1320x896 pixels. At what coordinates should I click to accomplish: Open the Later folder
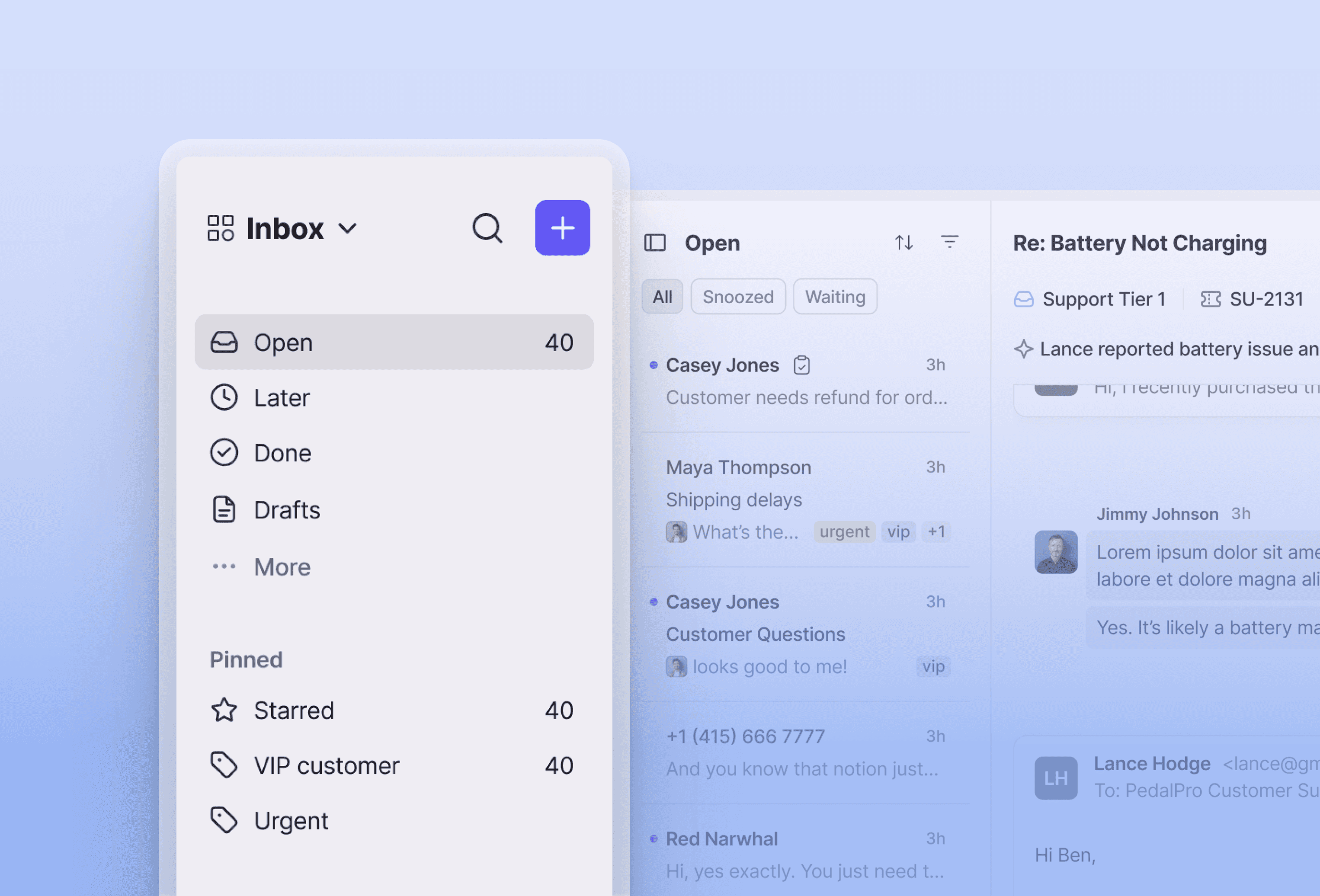(281, 397)
